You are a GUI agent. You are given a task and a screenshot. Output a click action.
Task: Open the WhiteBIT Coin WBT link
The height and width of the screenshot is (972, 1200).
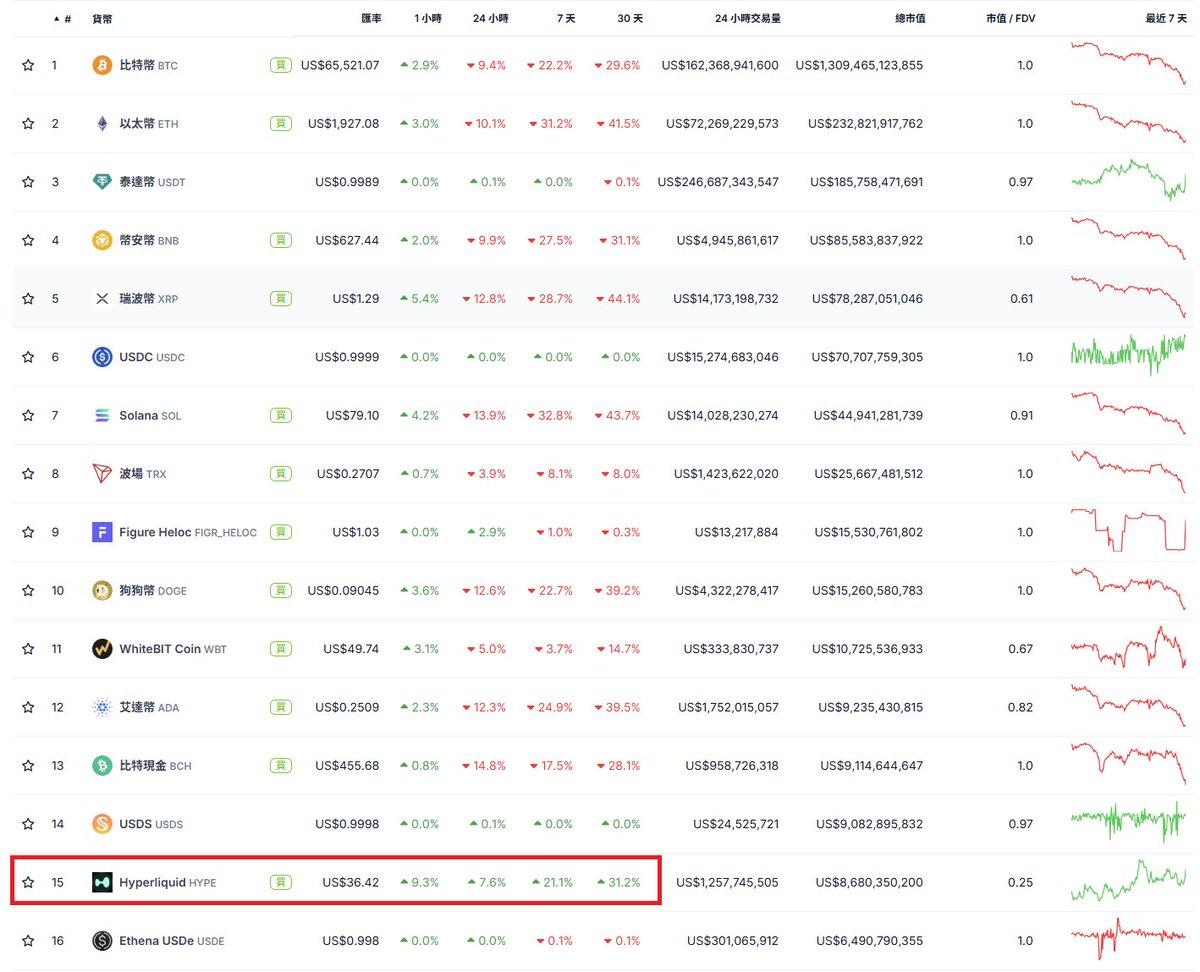click(x=173, y=649)
